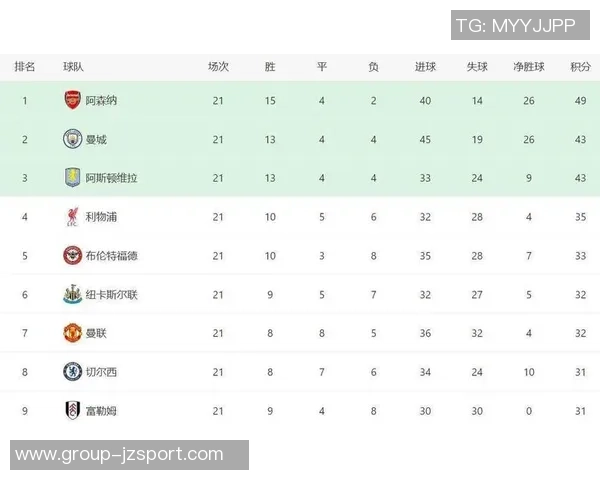The height and width of the screenshot is (480, 600).
Task: Click the Brentford club crest icon
Action: 72,255
